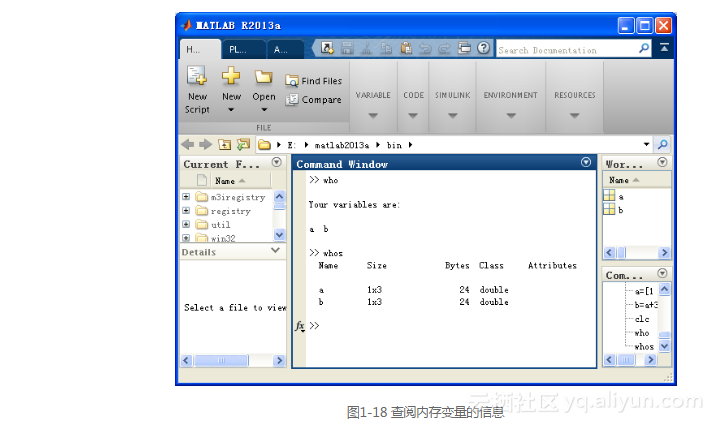This screenshot has width=714, height=424.
Task: Open Workspace panel actions menu
Action: tap(662, 163)
